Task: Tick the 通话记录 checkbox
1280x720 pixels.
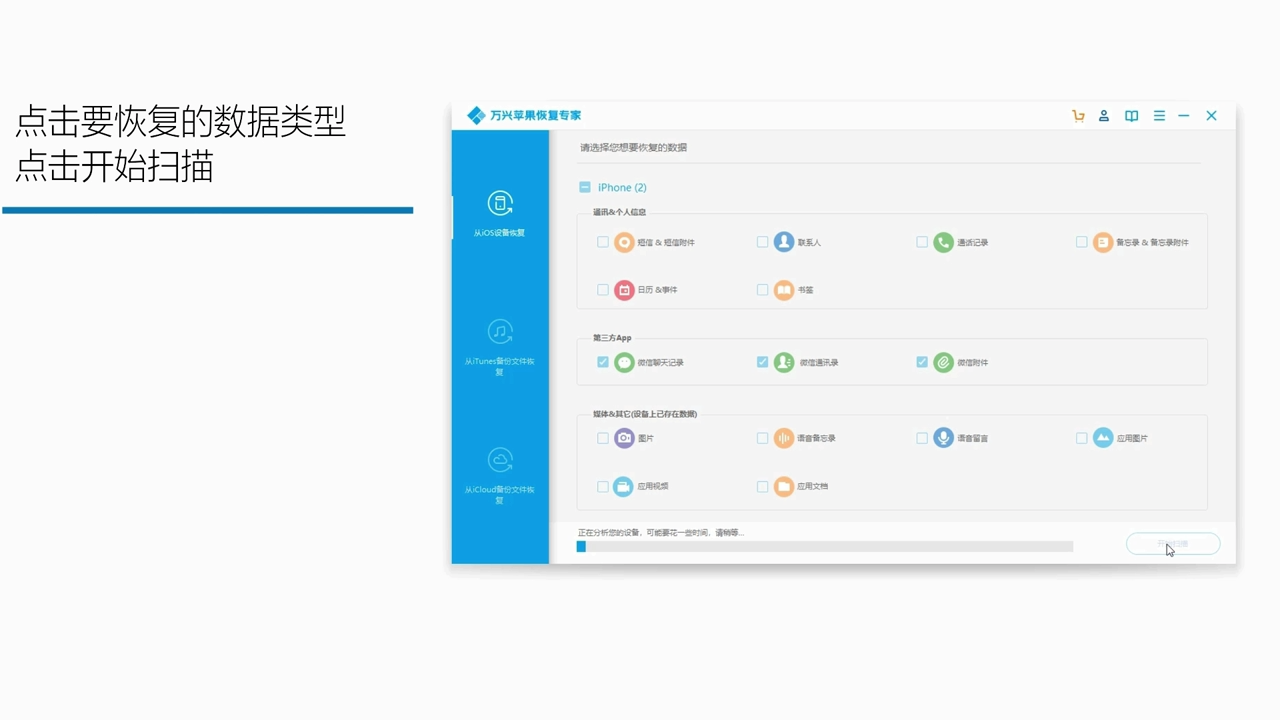Action: point(922,242)
